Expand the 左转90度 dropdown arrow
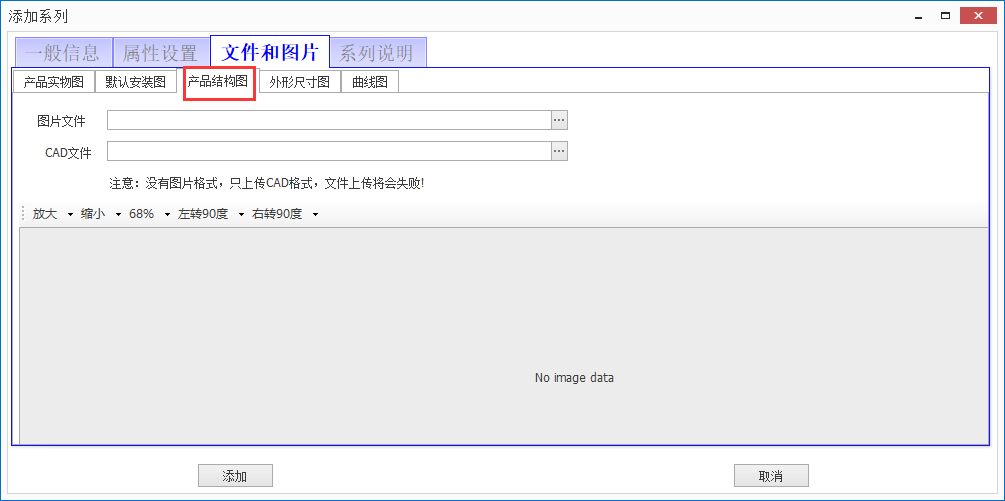1005x501 pixels. click(241, 215)
